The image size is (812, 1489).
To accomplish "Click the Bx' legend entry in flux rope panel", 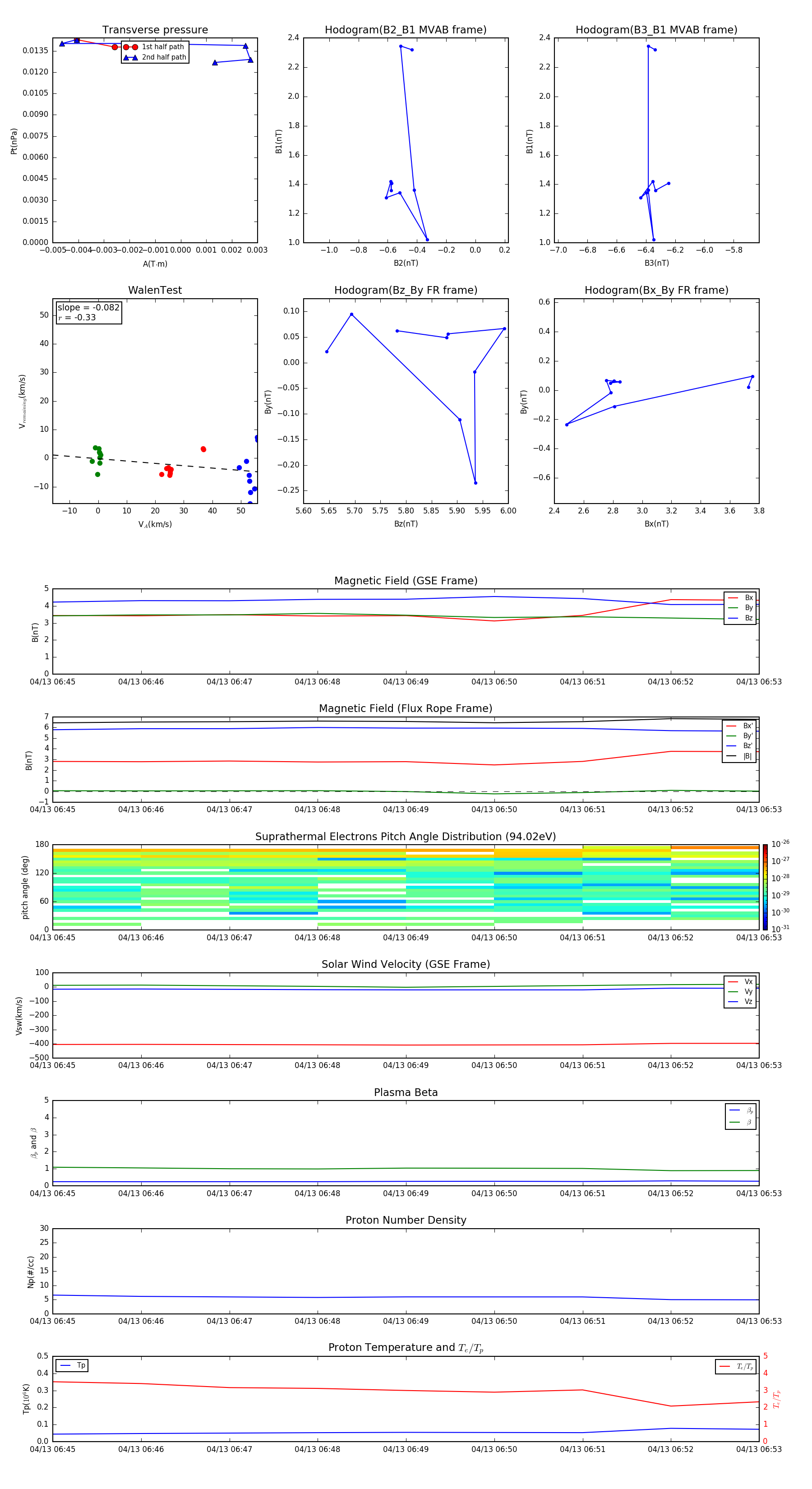I will 739,726.
